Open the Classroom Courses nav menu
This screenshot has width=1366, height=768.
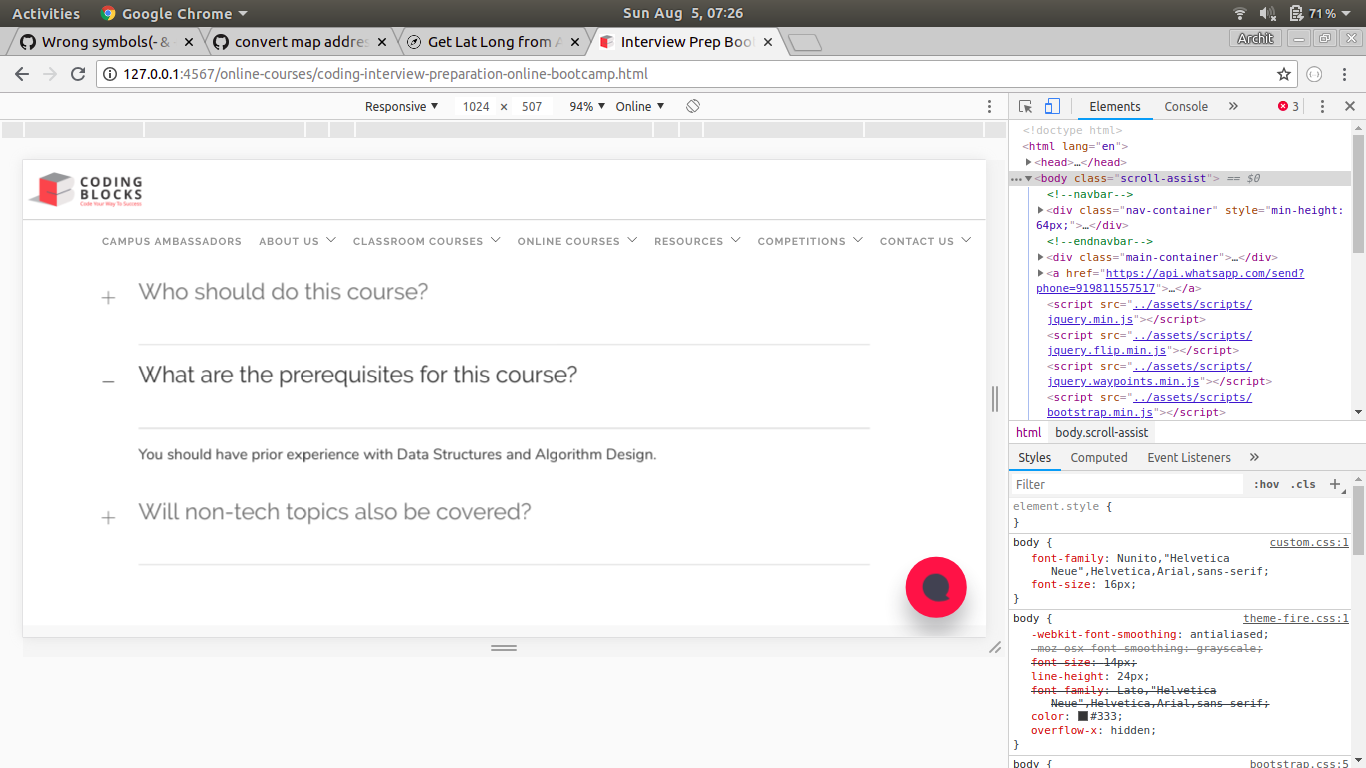point(426,241)
